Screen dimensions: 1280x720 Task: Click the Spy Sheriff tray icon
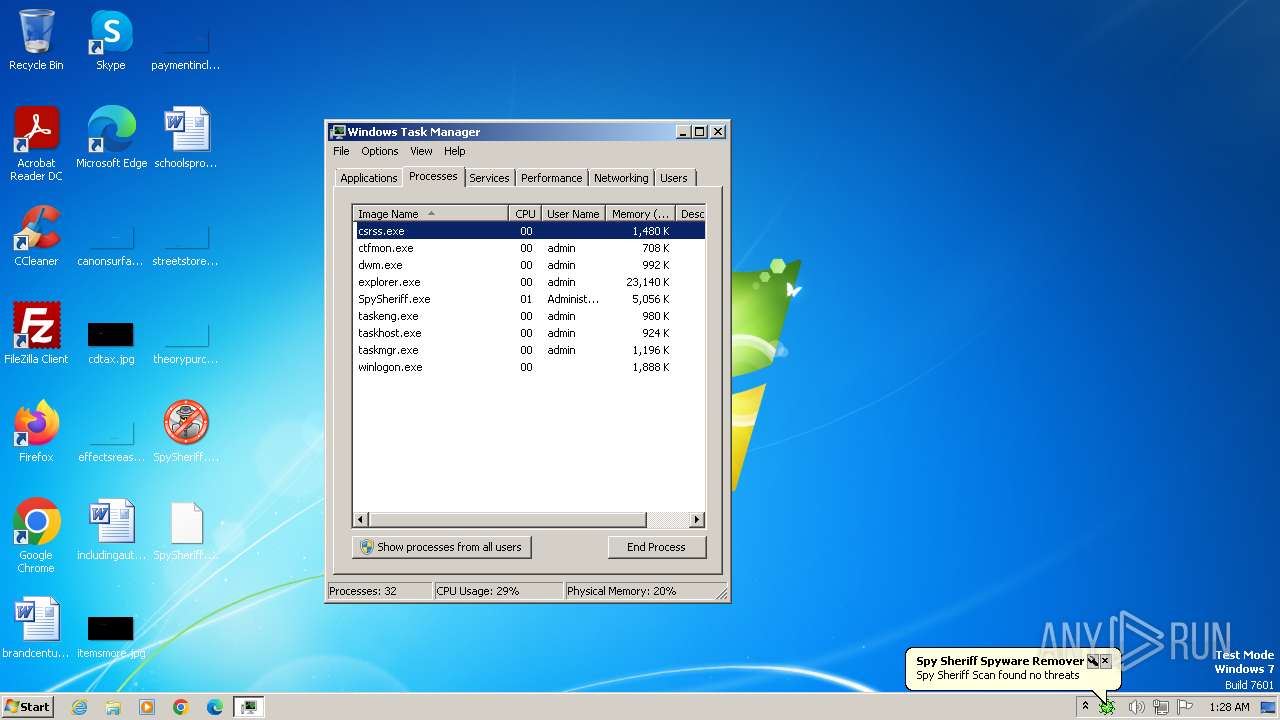(1107, 707)
